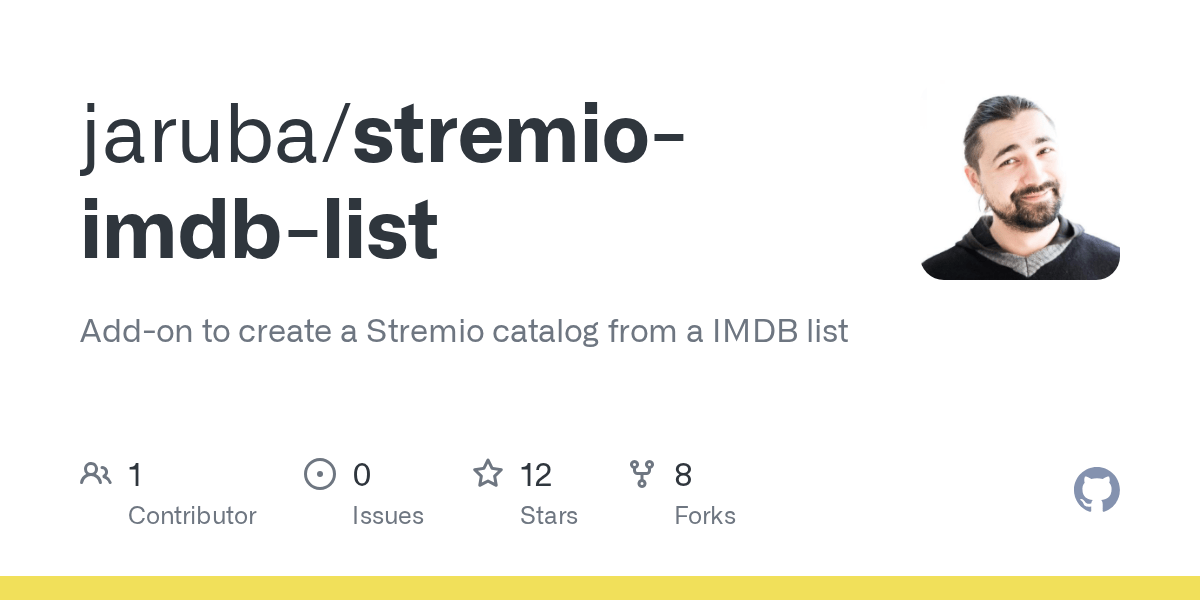
Task: Click the "Contributor" label
Action: [x=192, y=516]
